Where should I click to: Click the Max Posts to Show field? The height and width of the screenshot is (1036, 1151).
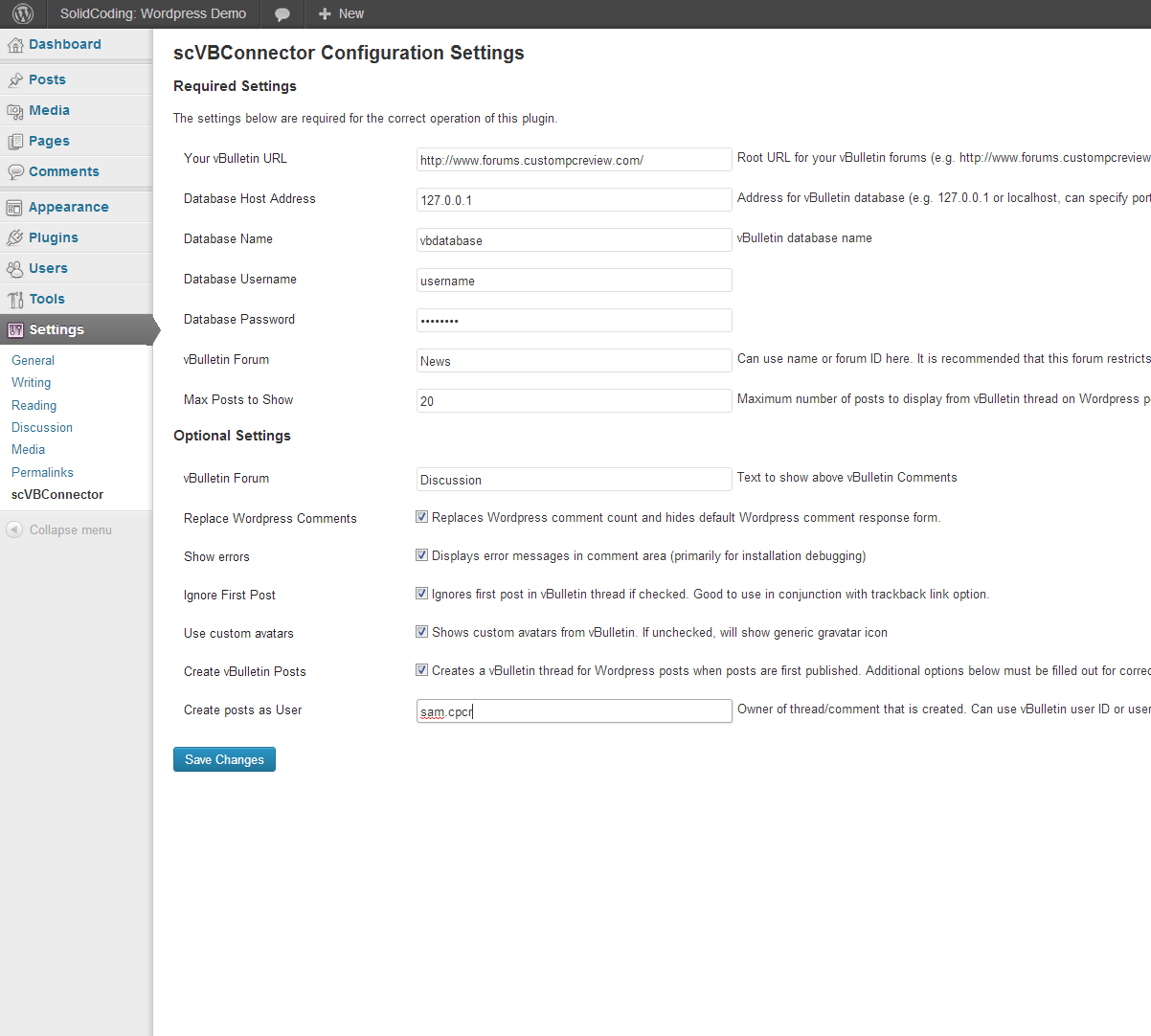[x=575, y=400]
